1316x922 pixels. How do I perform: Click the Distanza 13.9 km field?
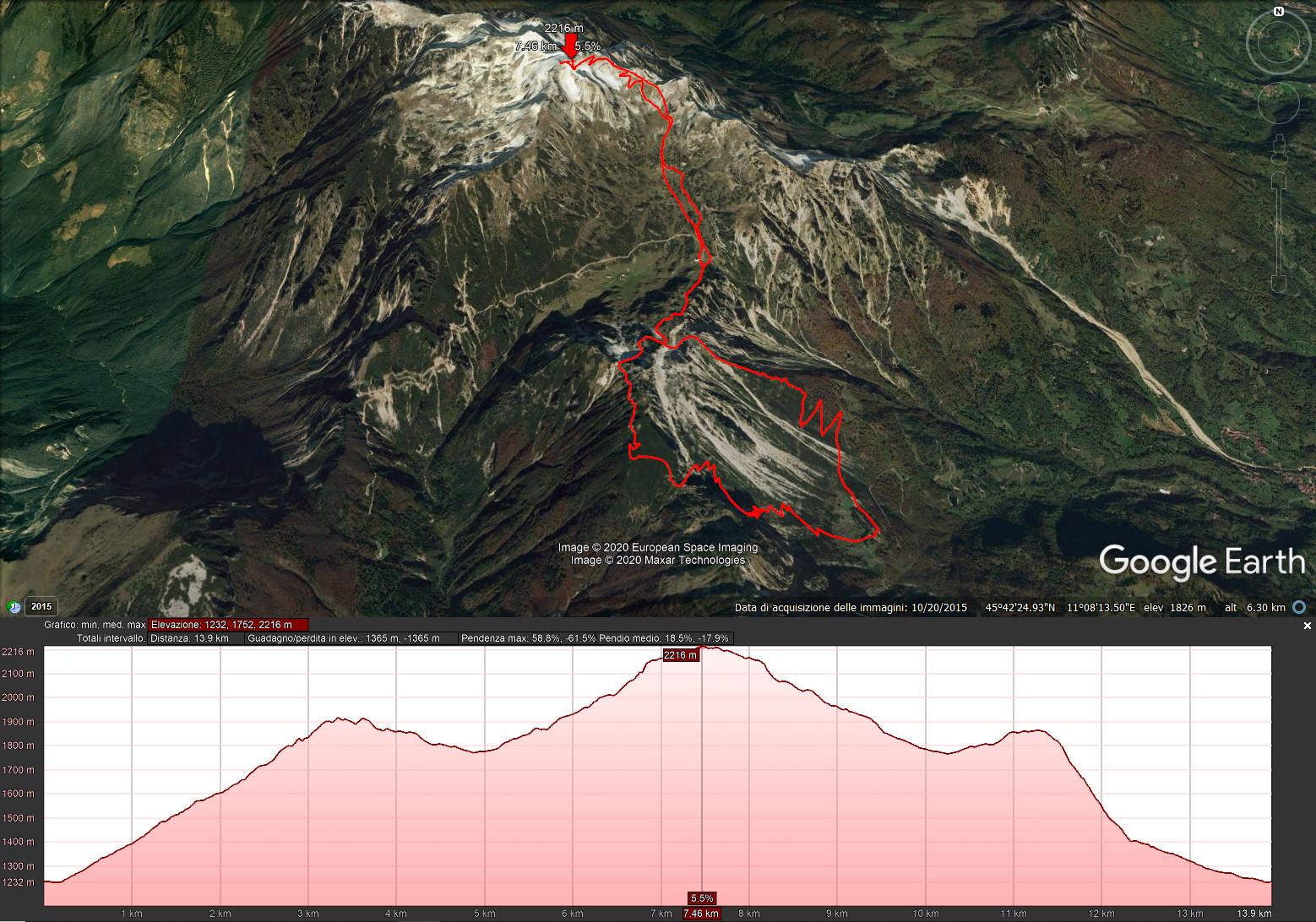click(196, 638)
